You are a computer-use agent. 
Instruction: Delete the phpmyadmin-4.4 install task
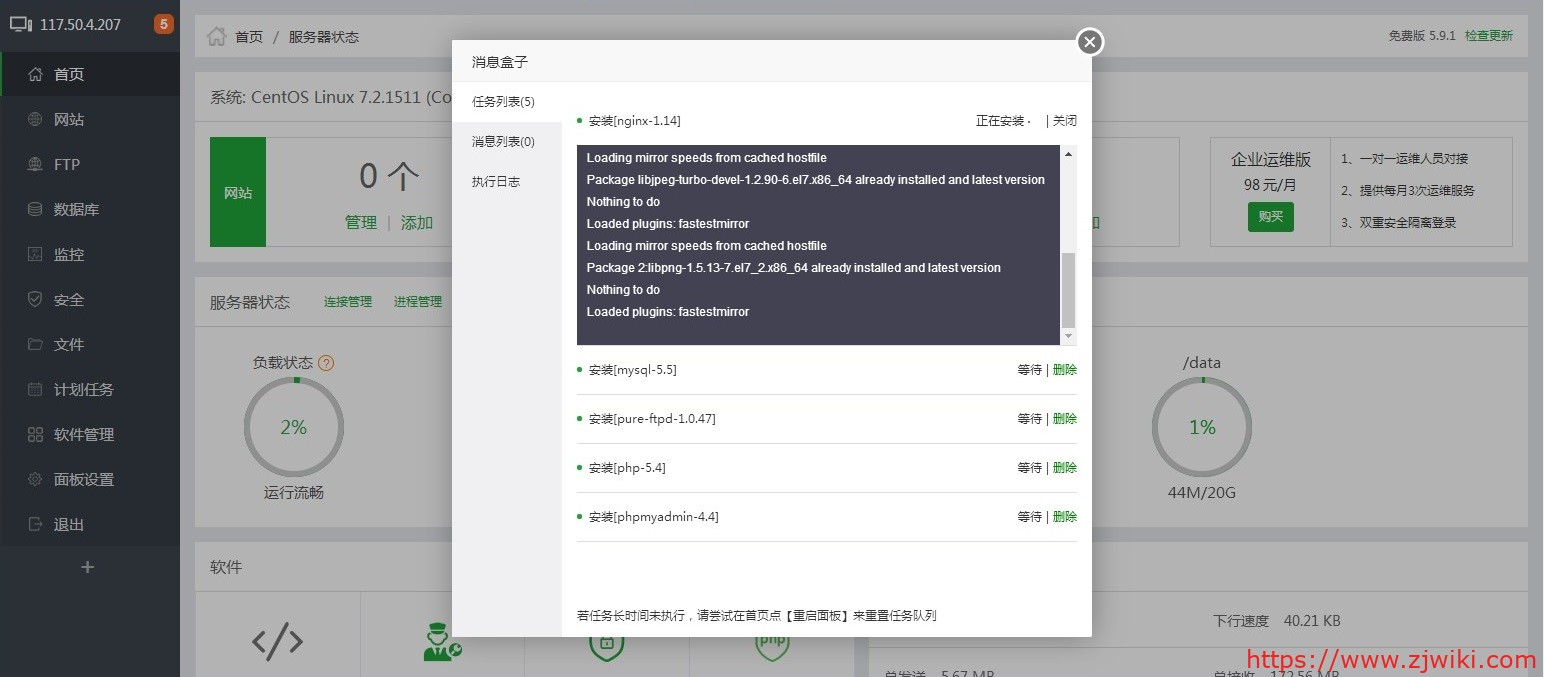click(x=1065, y=517)
